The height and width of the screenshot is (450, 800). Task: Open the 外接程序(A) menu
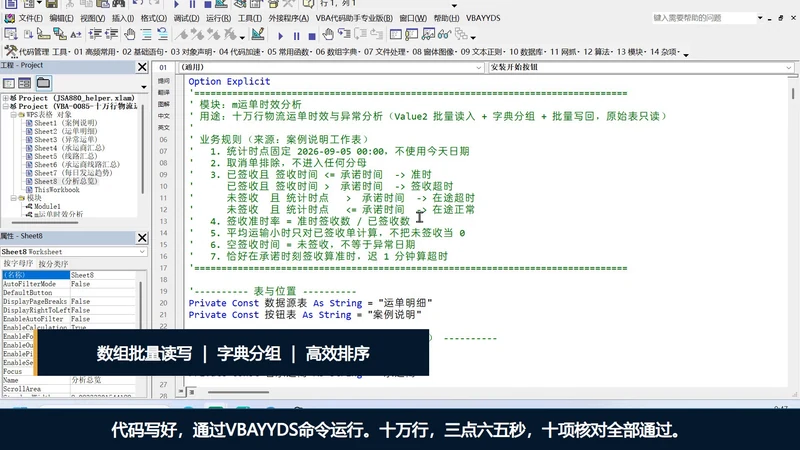[x=289, y=18]
